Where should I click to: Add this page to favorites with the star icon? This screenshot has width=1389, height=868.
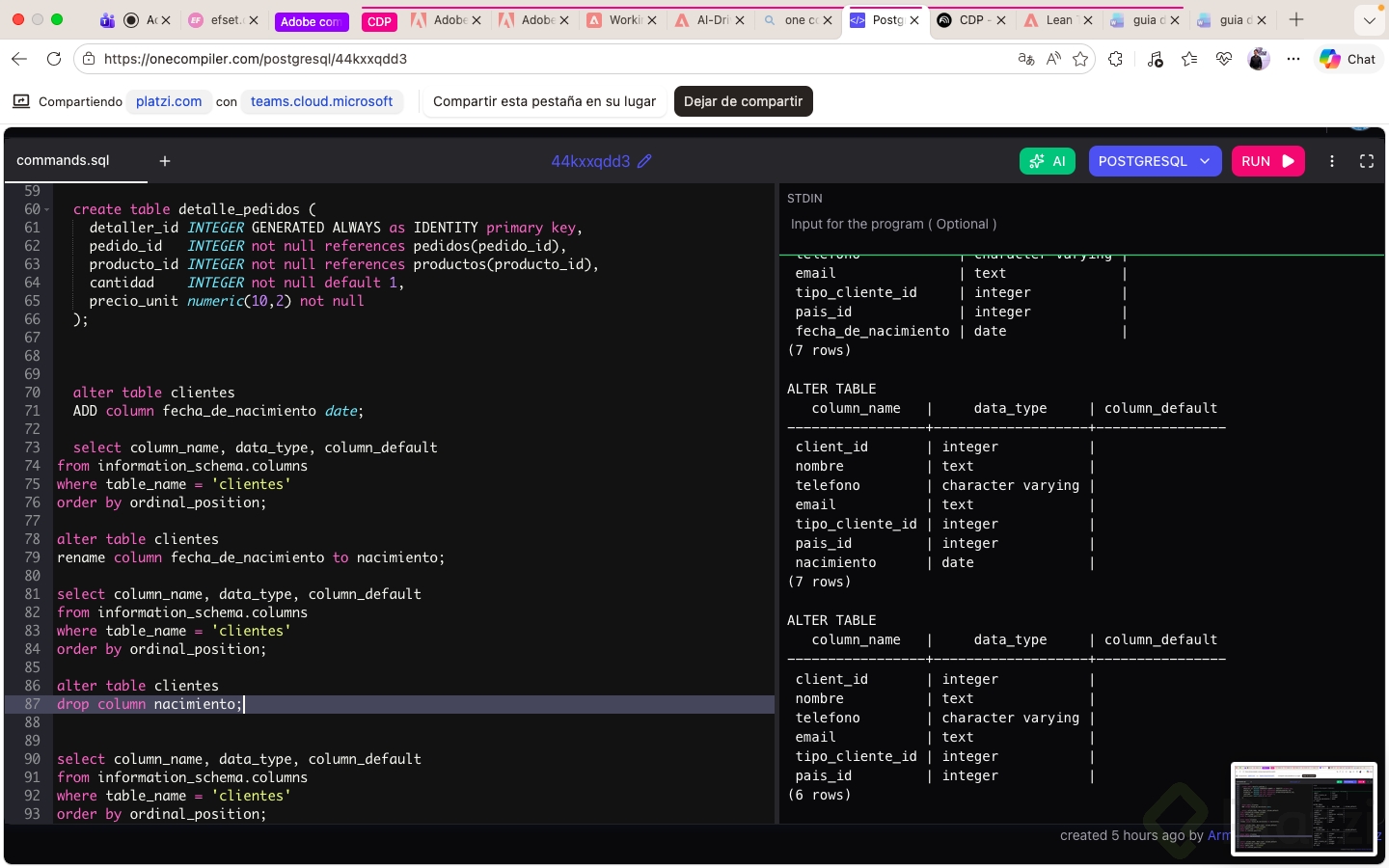pos(1080,59)
